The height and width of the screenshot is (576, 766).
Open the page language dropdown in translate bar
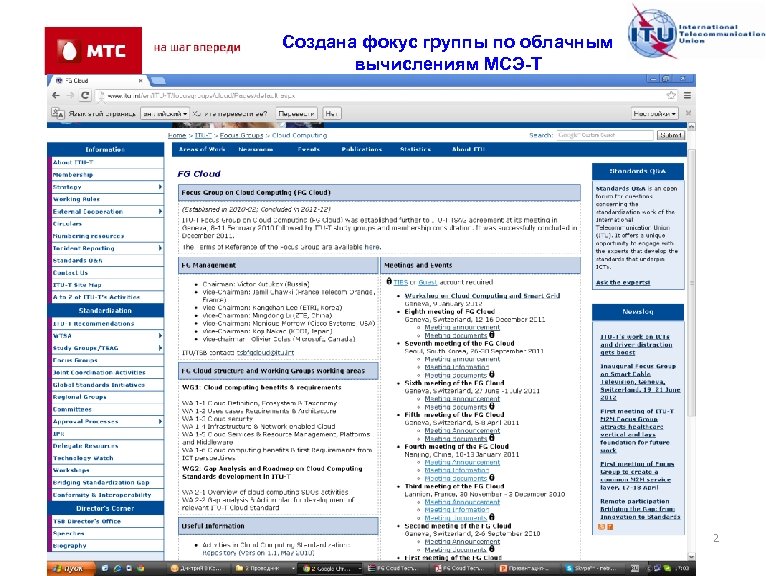click(165, 113)
